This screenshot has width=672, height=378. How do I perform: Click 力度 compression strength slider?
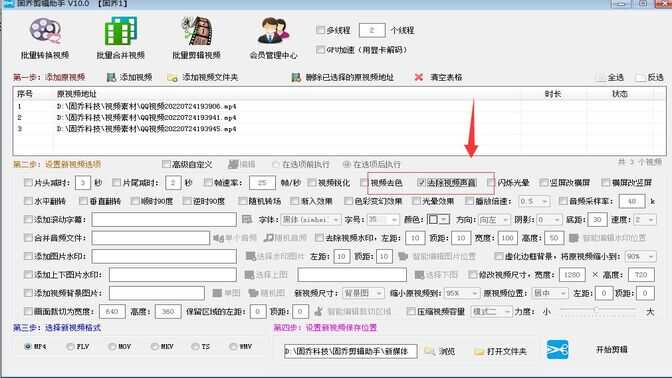tap(597, 309)
